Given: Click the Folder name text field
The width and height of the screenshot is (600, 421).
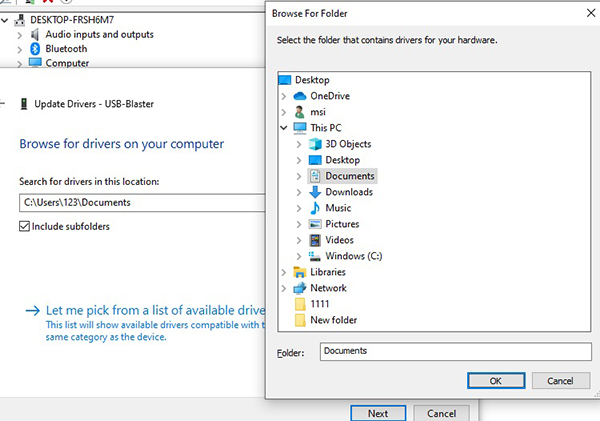Looking at the screenshot, I should pyautogui.click(x=454, y=351).
